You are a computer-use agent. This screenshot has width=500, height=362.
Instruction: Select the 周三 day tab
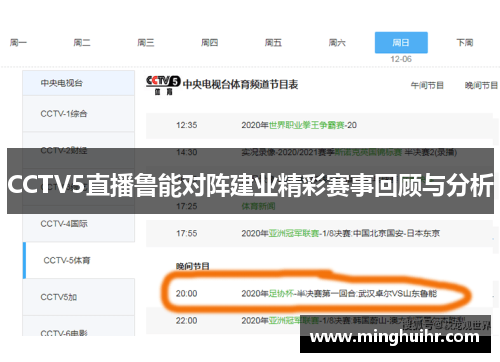click(146, 43)
